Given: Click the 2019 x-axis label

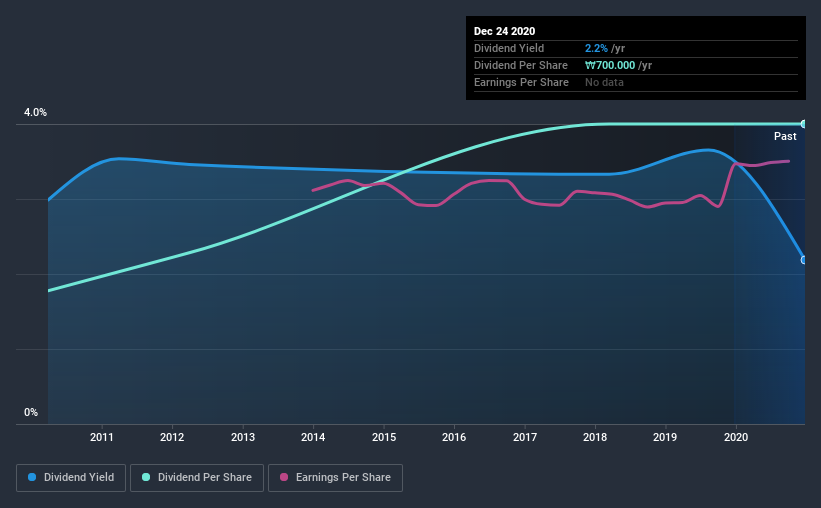Looking at the screenshot, I should pos(665,437).
